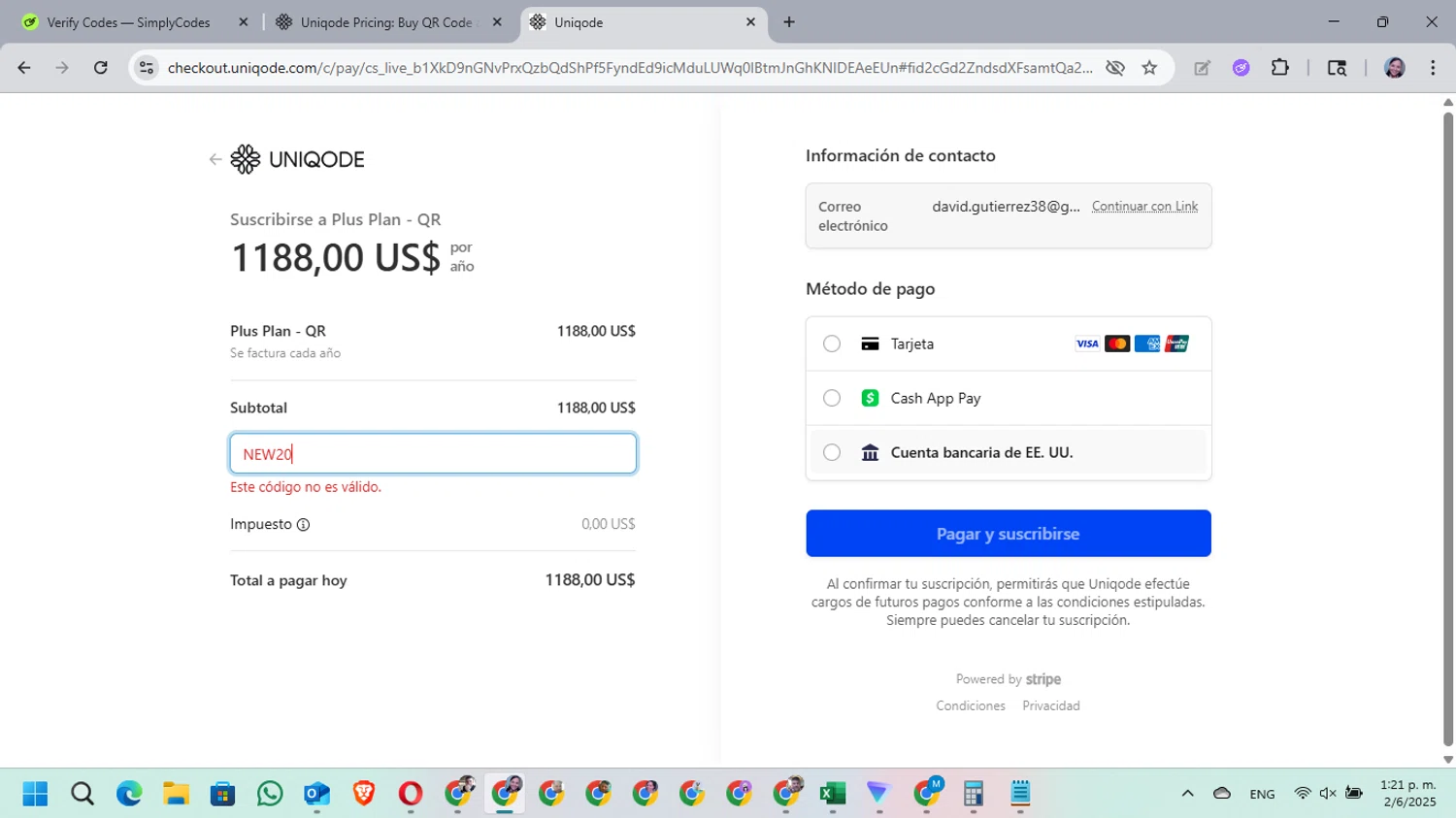Open Outlook from taskbar
The image size is (1456, 818).
pos(316,794)
